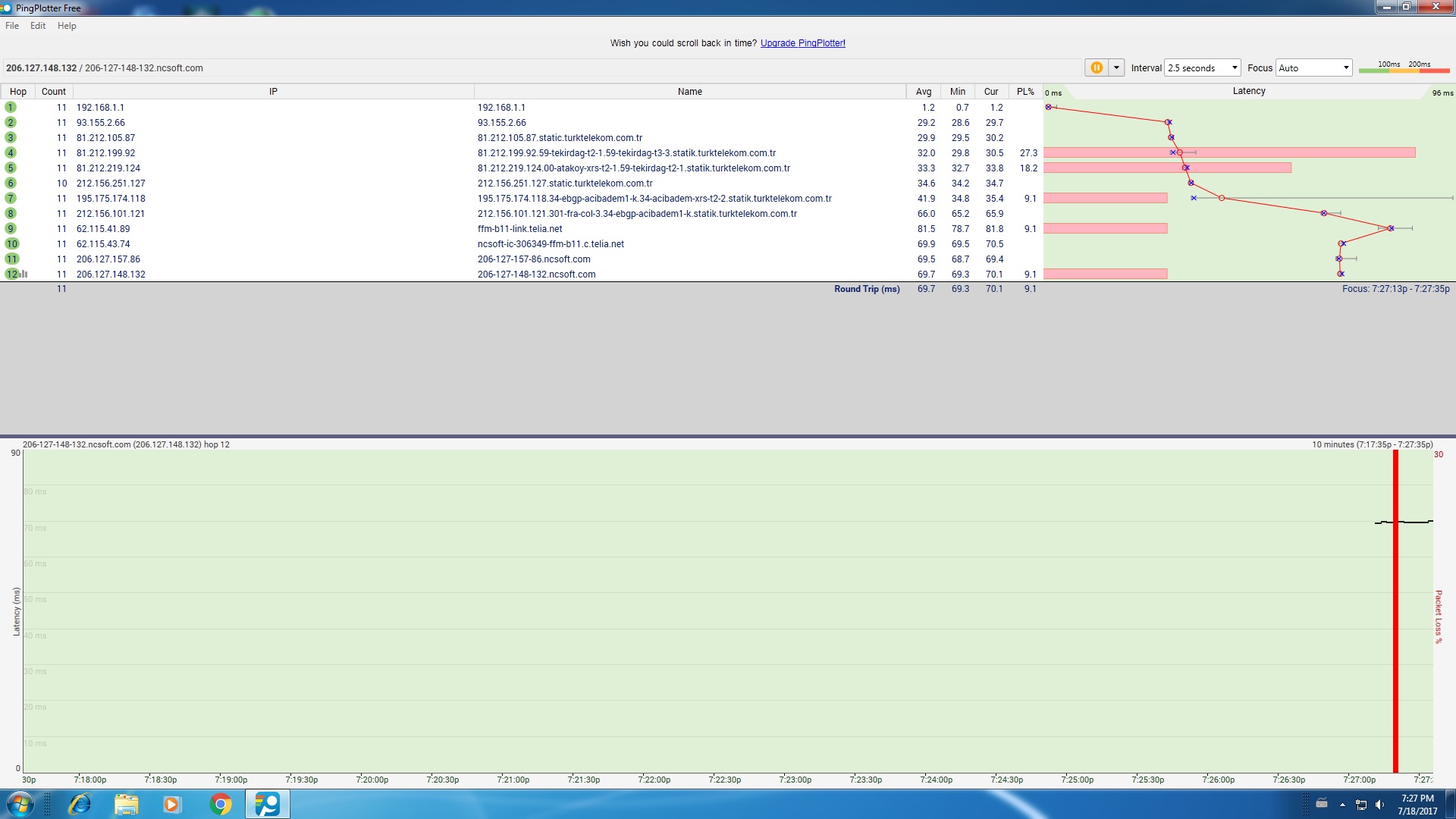Viewport: 1456px width, 819px height.
Task: Open the File menu
Action: pyautogui.click(x=12, y=26)
